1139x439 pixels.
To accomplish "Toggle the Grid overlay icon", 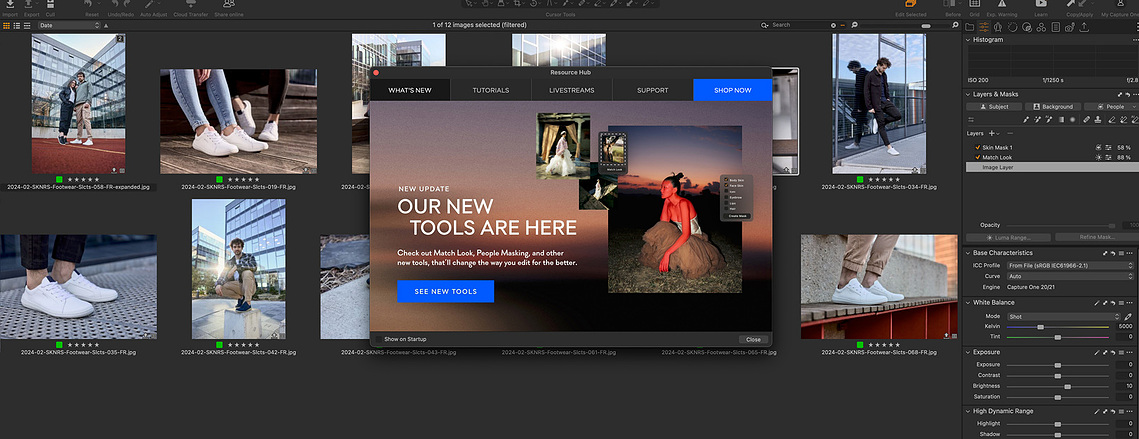I will [974, 4].
